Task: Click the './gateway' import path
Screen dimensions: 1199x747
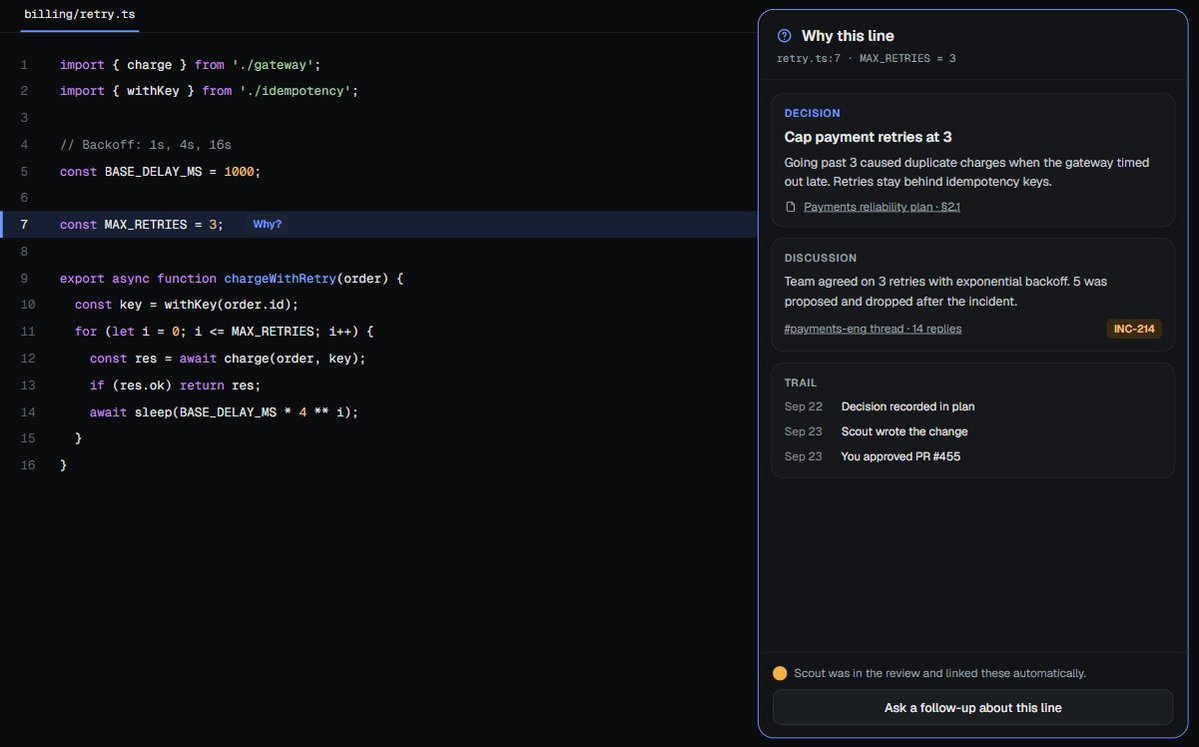Action: [273, 65]
